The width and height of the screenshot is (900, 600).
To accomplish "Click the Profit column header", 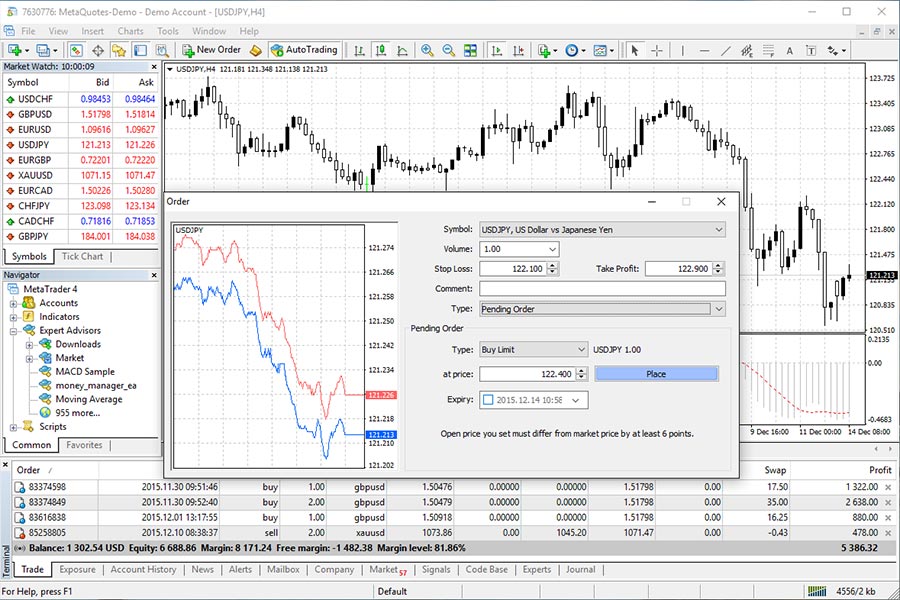I will [880, 470].
